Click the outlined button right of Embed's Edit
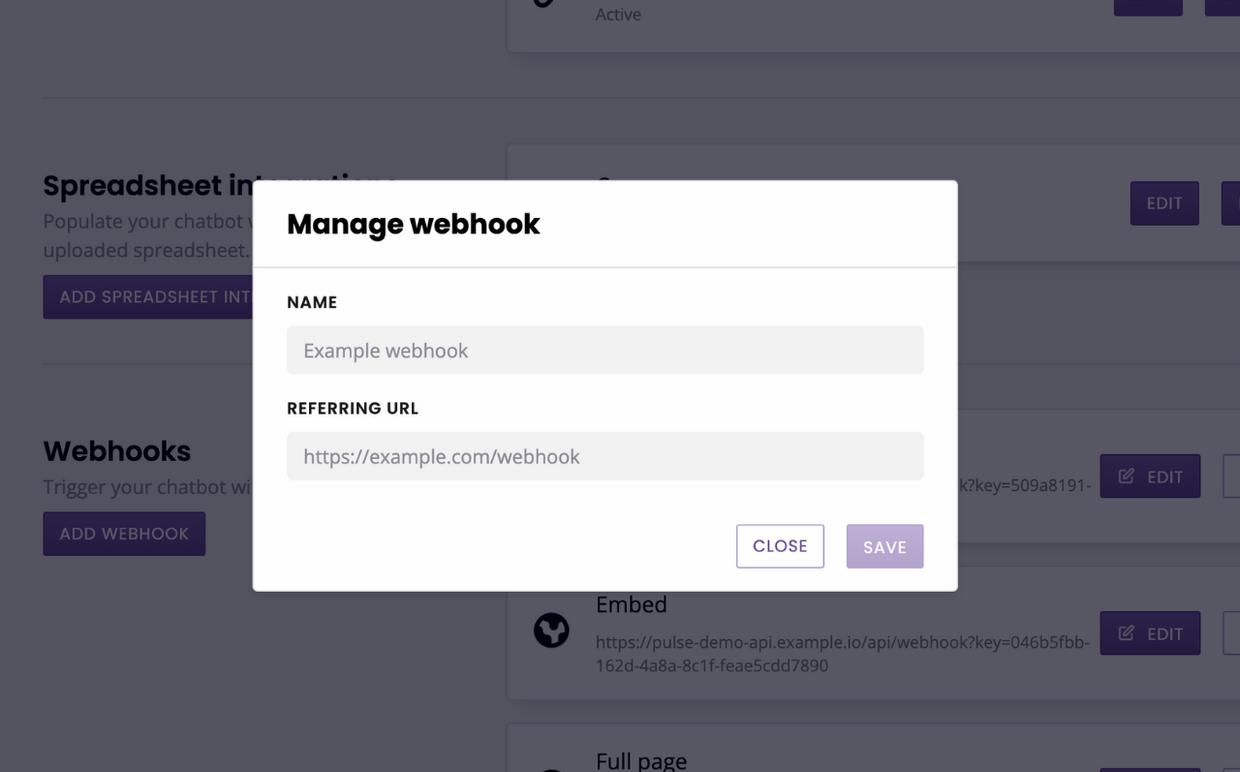Viewport: 1240px width, 772px height. (x=1232, y=633)
